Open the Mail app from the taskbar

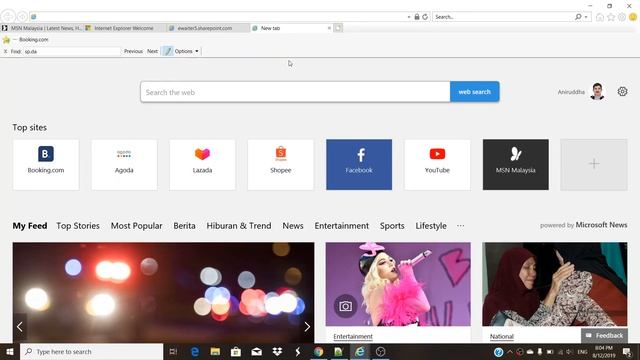[256, 351]
